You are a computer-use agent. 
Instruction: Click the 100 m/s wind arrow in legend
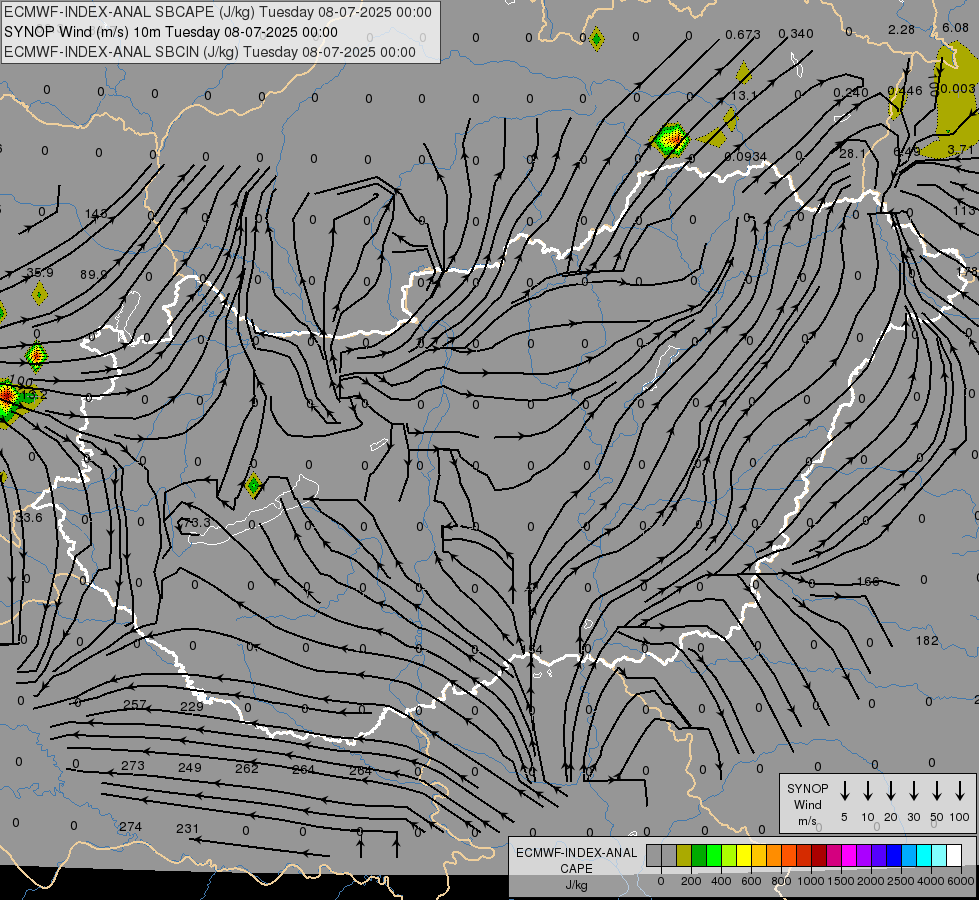tap(960, 790)
